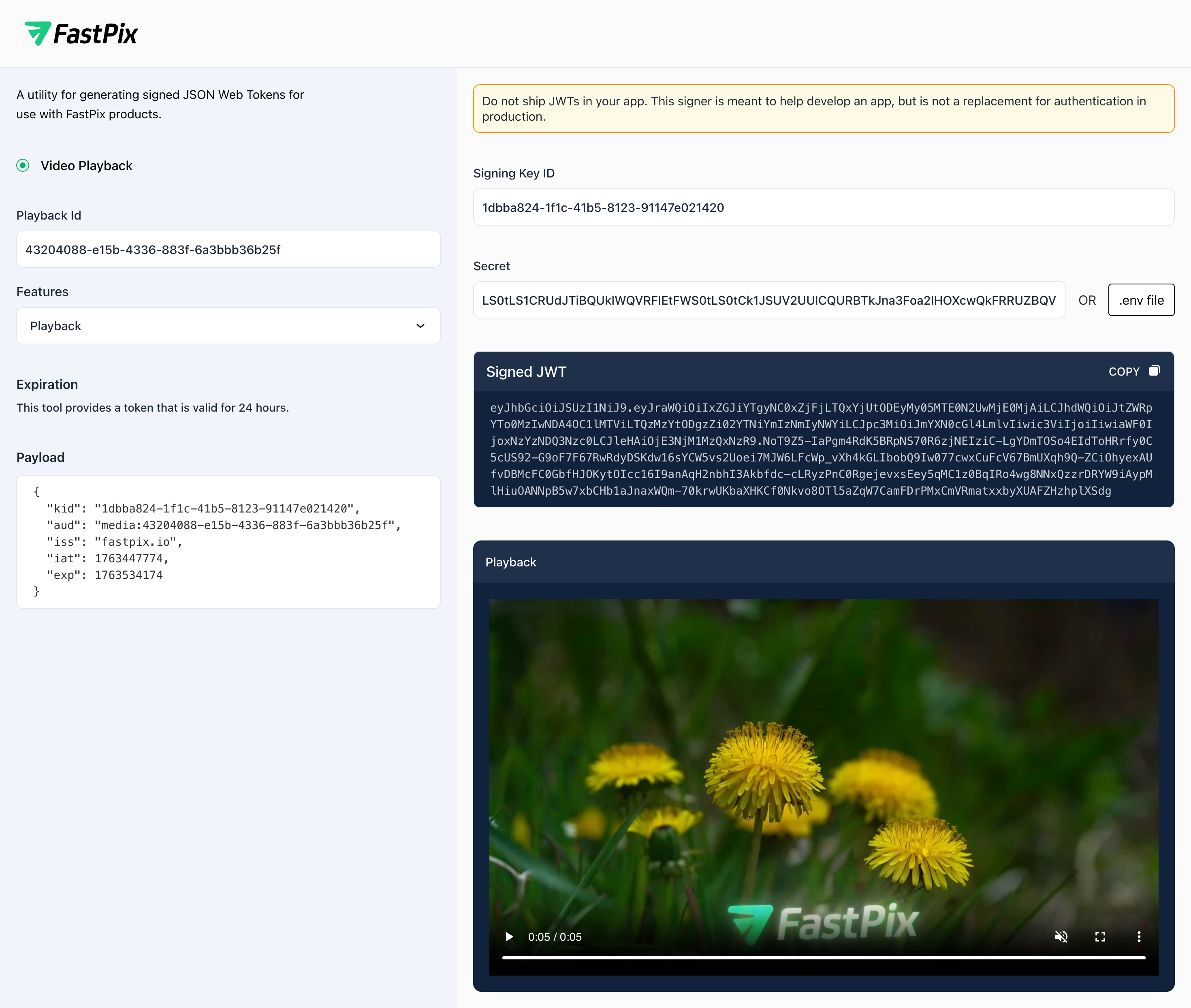Enter fullscreen mode on video
The image size is (1191, 1008).
pyautogui.click(x=1099, y=937)
